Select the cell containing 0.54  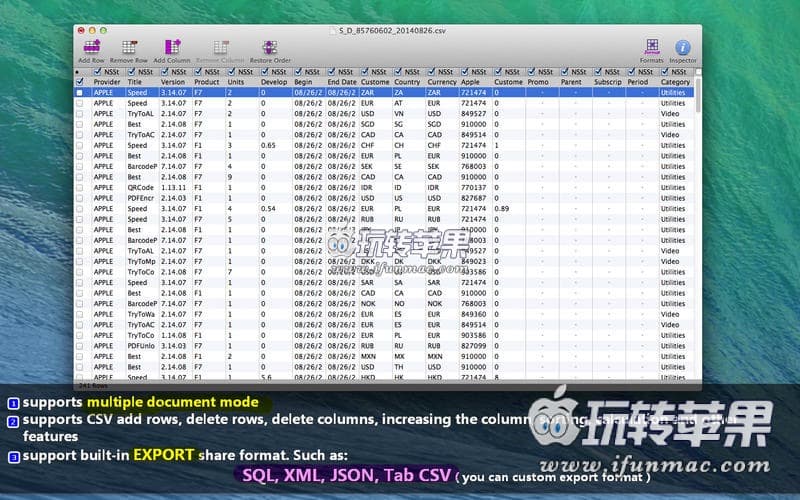point(268,209)
